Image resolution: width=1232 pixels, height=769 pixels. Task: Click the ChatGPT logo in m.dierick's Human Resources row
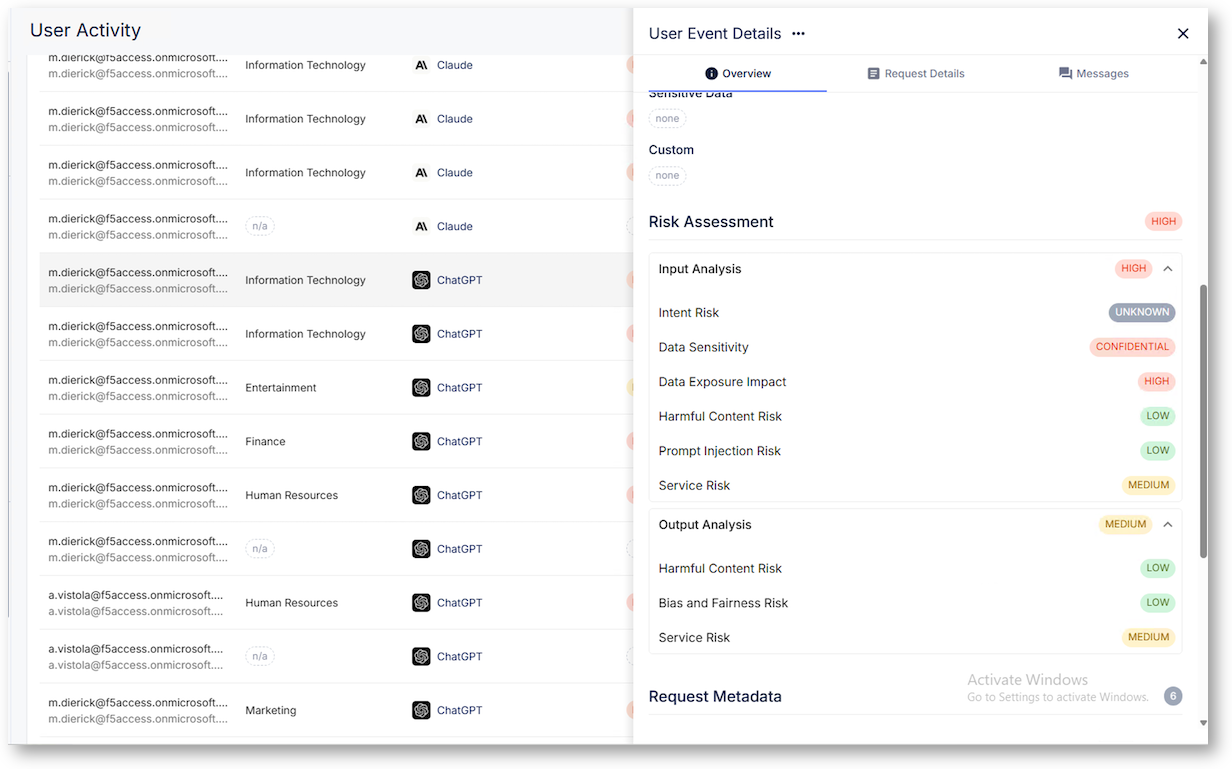tap(421, 496)
